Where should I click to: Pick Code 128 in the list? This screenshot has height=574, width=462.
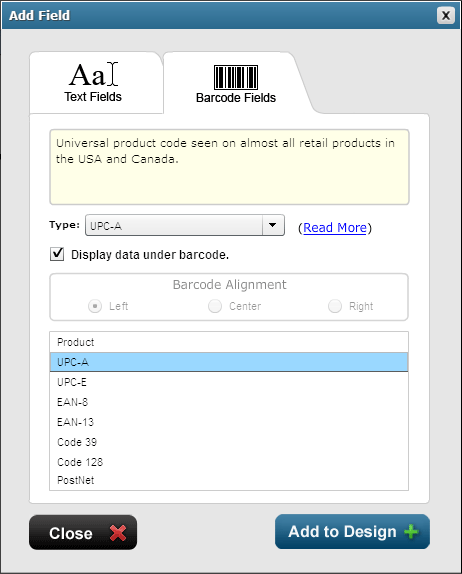[x=229, y=462]
